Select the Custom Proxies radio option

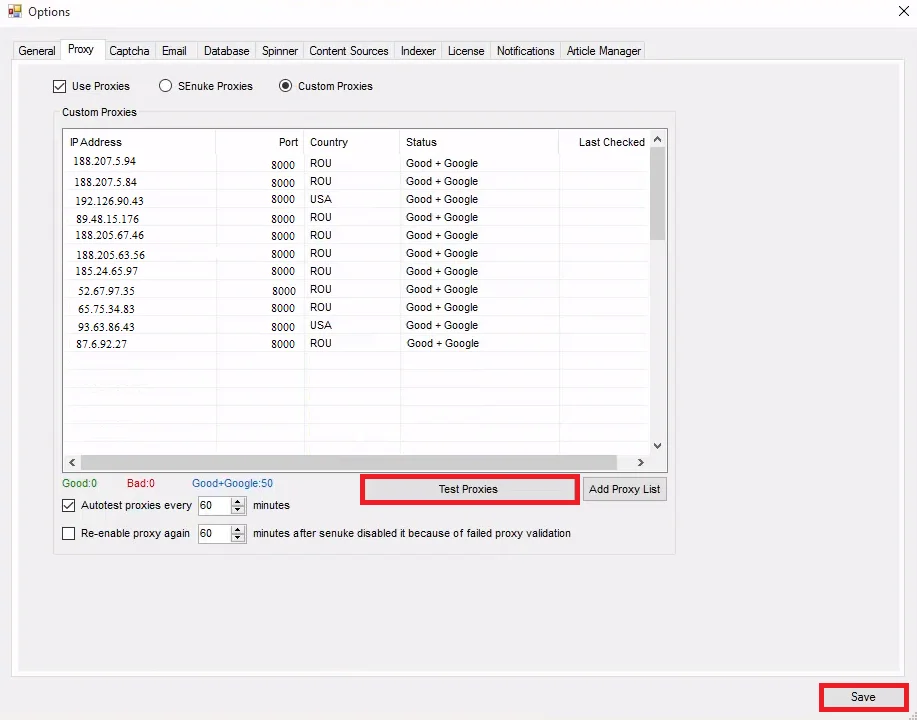point(286,86)
